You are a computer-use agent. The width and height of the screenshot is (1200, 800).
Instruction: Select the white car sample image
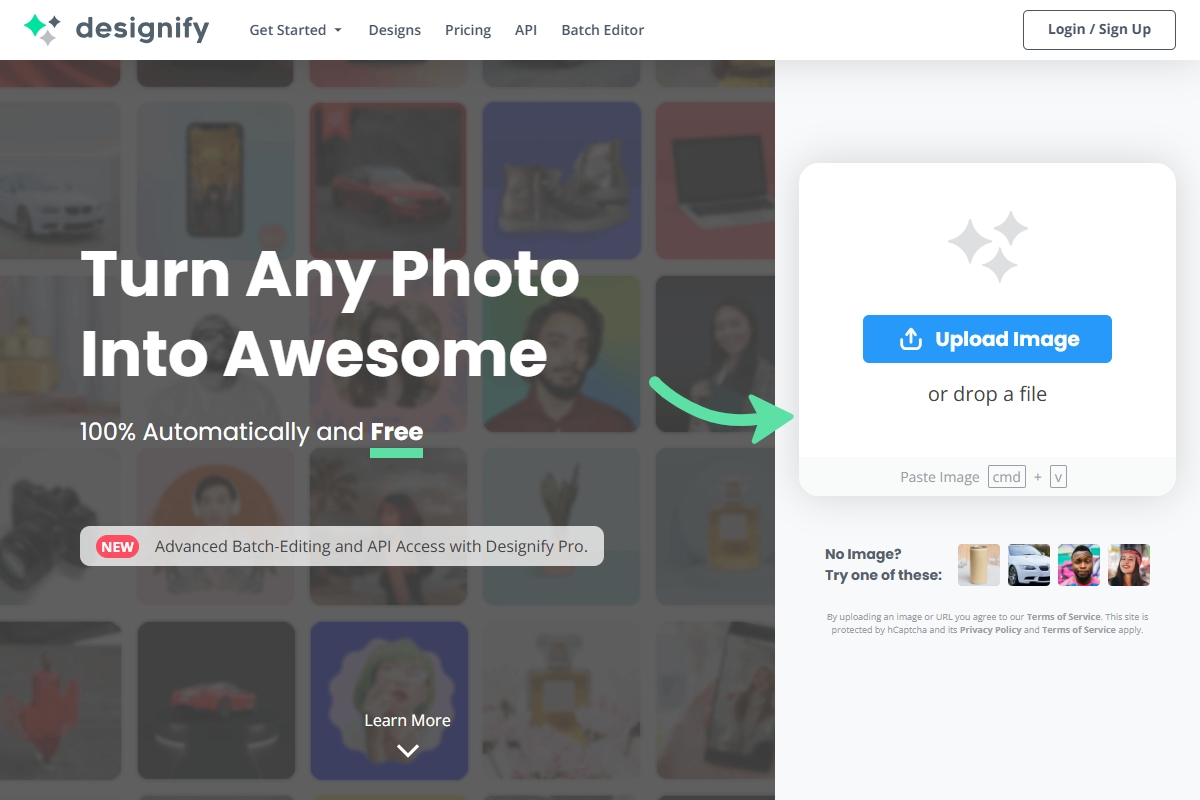coord(1029,564)
